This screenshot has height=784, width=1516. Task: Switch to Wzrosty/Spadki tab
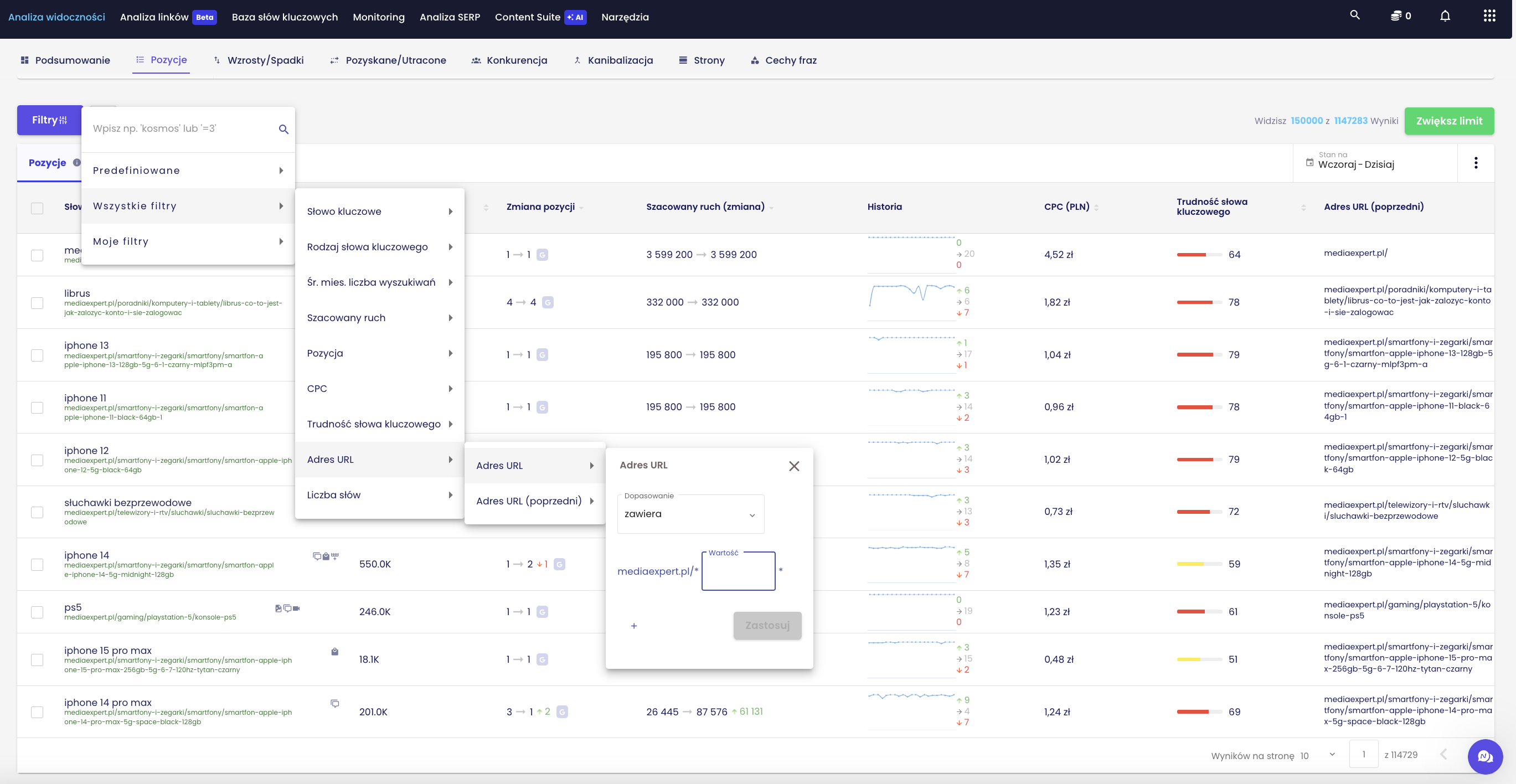(x=259, y=60)
